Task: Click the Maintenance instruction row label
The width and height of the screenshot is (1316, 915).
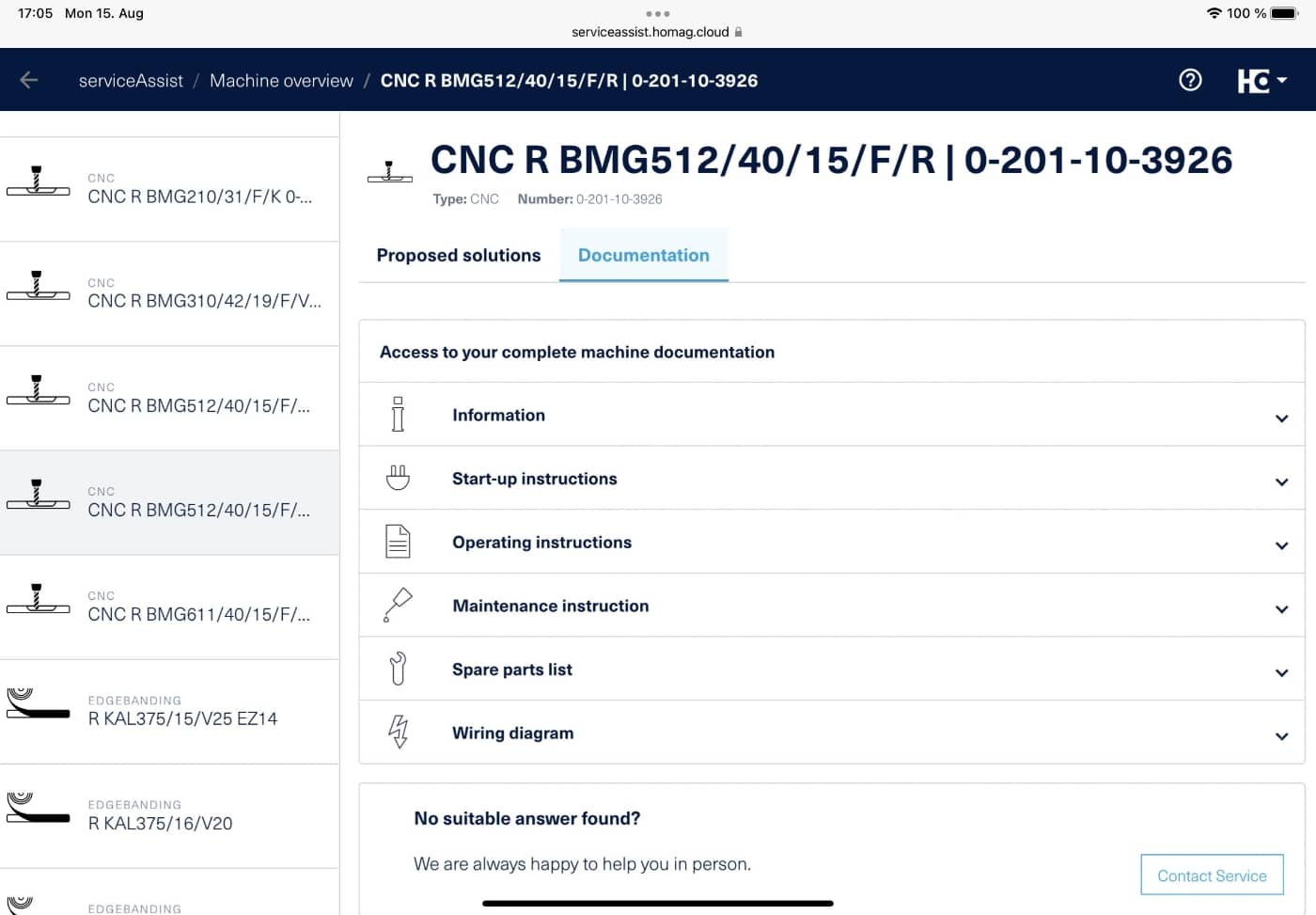Action: (550, 606)
